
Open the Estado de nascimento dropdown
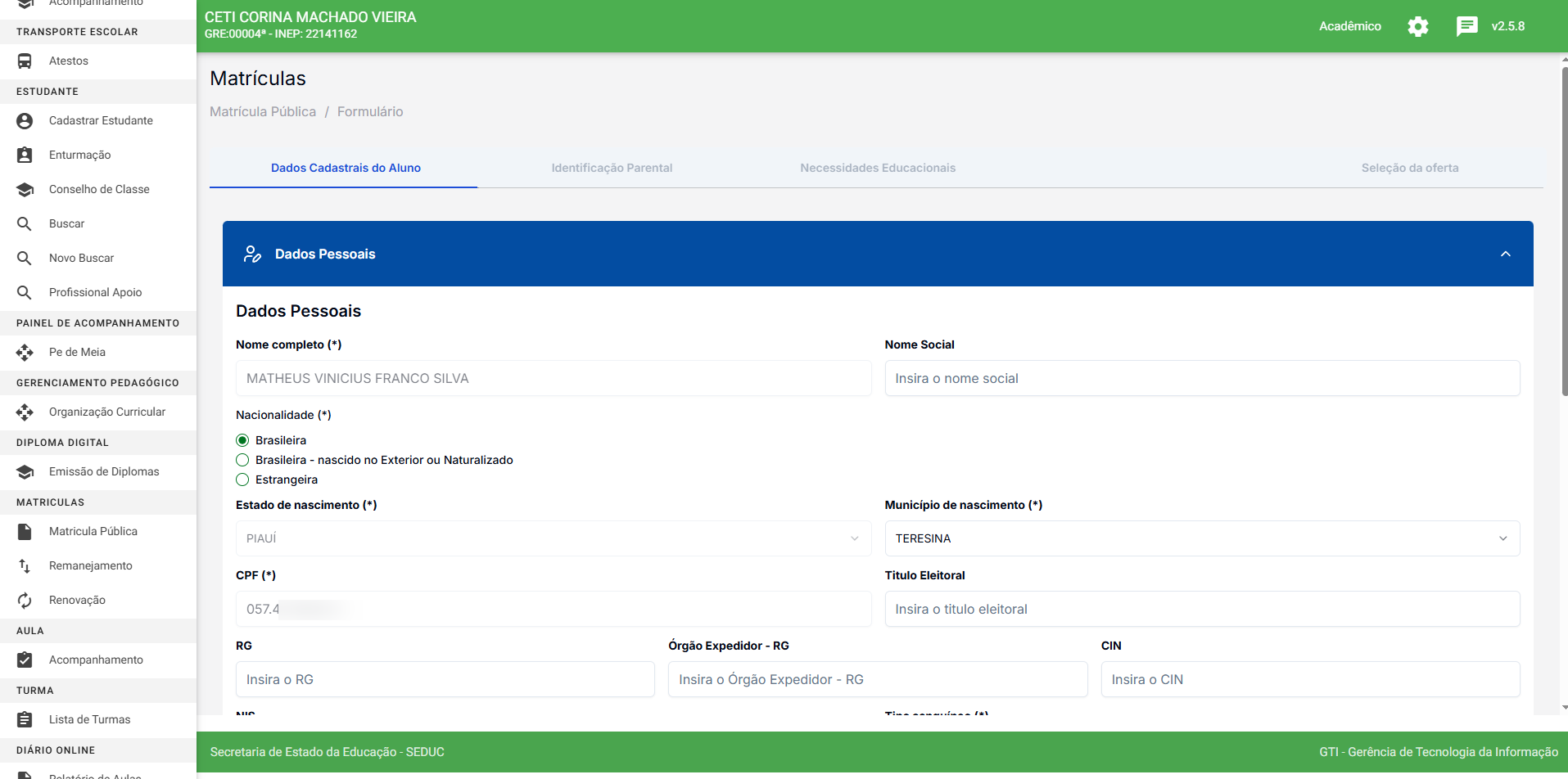click(x=553, y=538)
